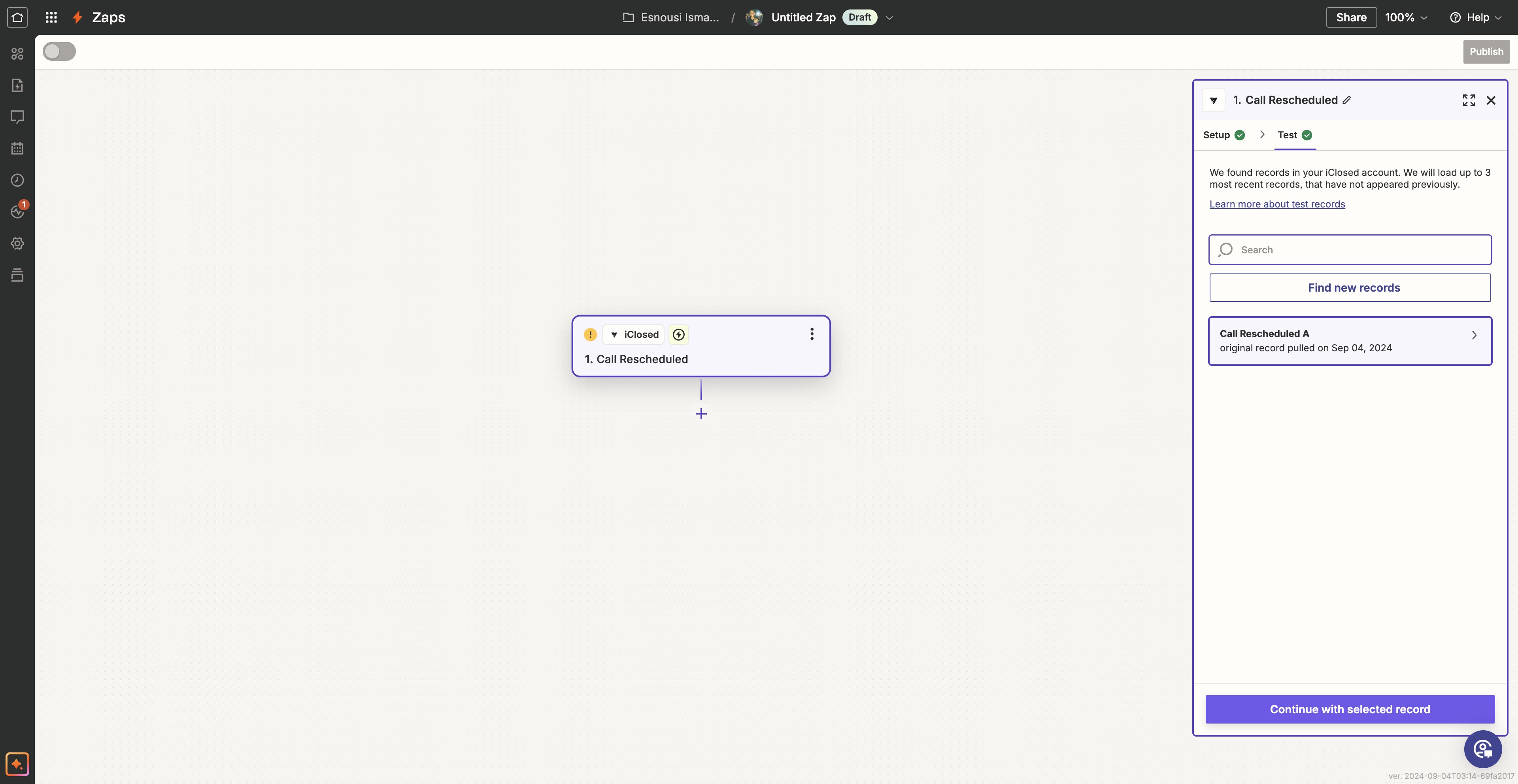
Task: Click the three-dot menu on iClosed step
Action: pyautogui.click(x=812, y=334)
